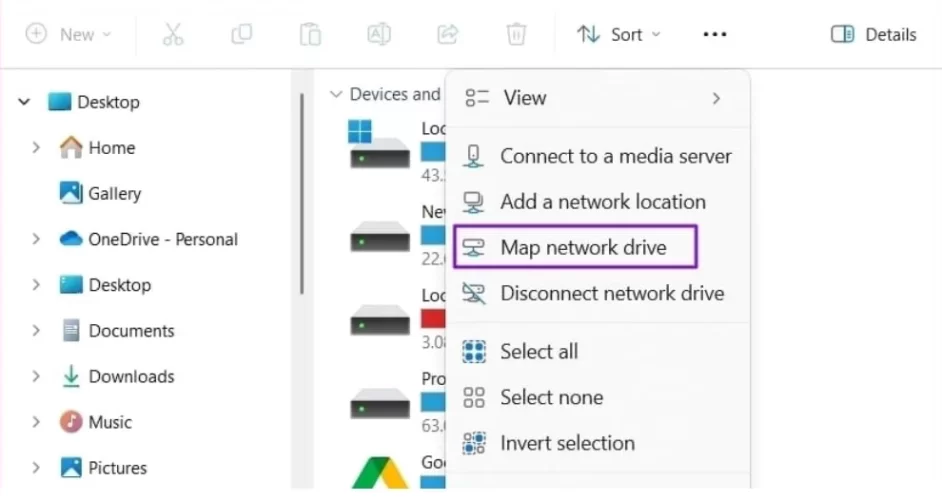Click the Google Drive icon
This screenshot has width=942, height=500.
coord(379,474)
